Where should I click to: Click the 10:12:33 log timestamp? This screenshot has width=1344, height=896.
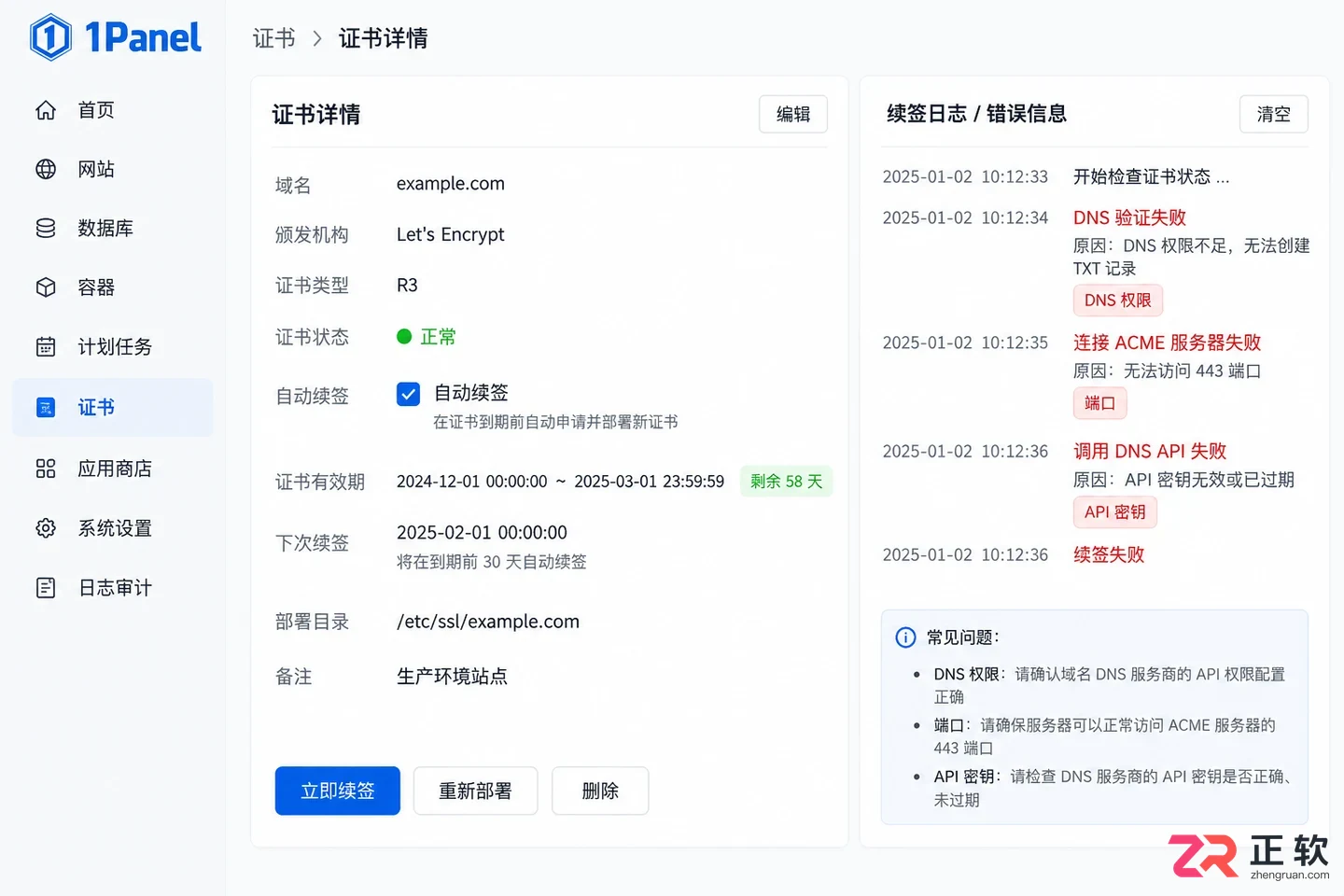coord(1015,176)
